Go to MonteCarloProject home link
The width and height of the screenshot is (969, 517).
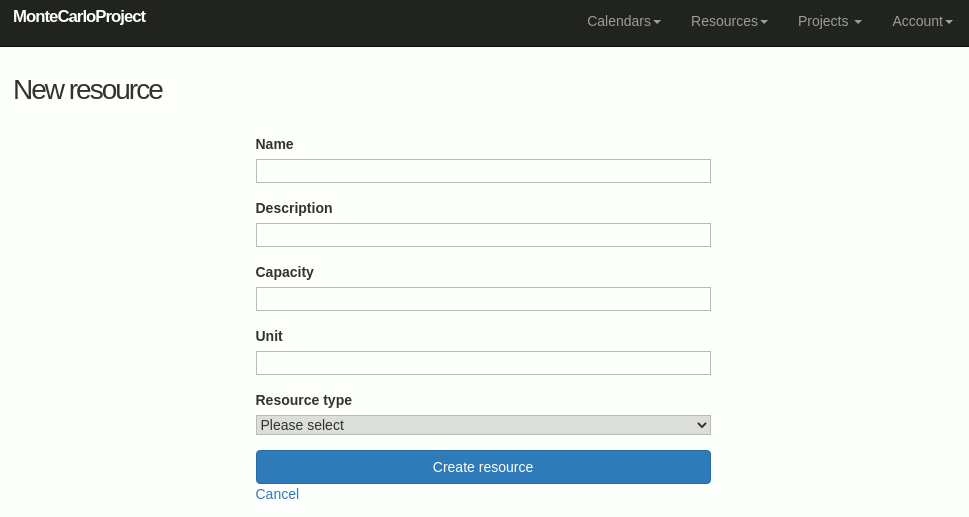pyautogui.click(x=79, y=17)
